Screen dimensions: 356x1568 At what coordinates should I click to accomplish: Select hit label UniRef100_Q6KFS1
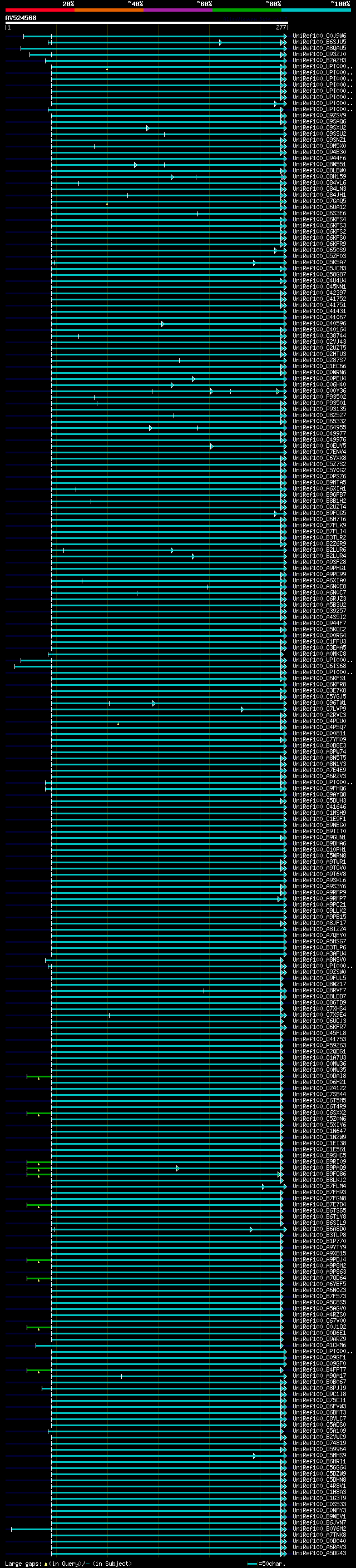pyautogui.click(x=319, y=678)
